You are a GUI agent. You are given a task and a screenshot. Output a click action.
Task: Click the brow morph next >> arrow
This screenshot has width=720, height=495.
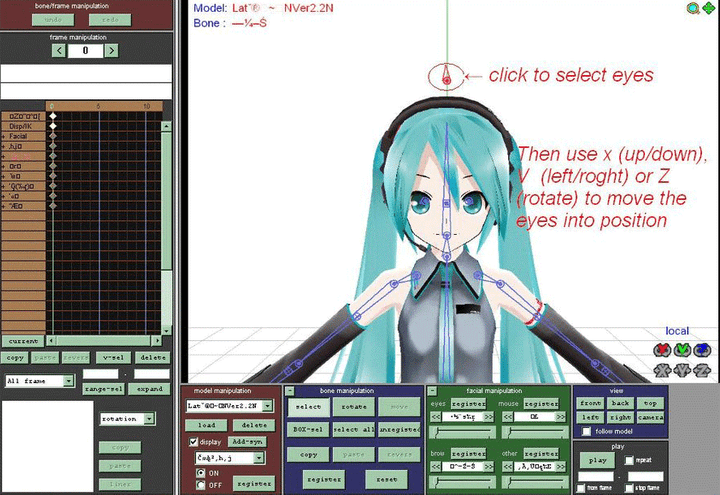[x=489, y=467]
